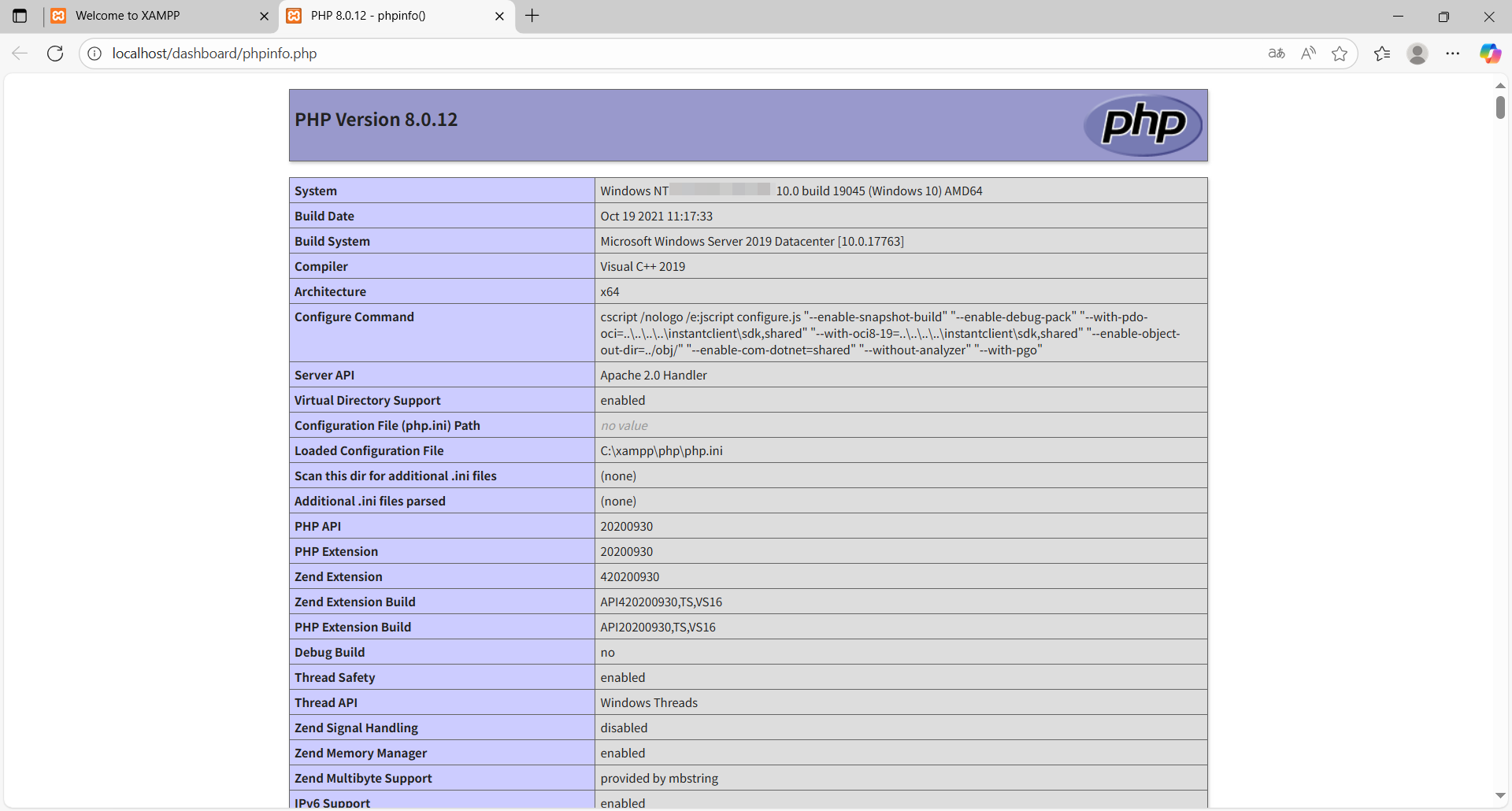View site information icon in address bar
The image size is (1512, 811).
94,54
